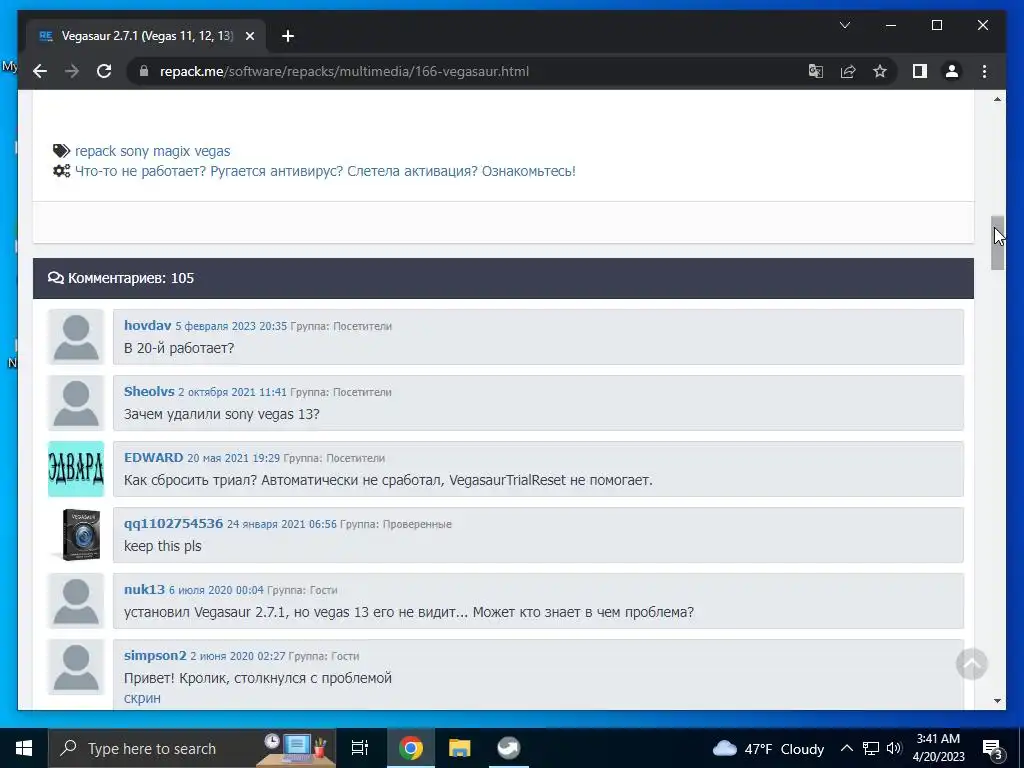Expand the tab search dropdown
Screen dimensions: 1024x768
(844, 25)
